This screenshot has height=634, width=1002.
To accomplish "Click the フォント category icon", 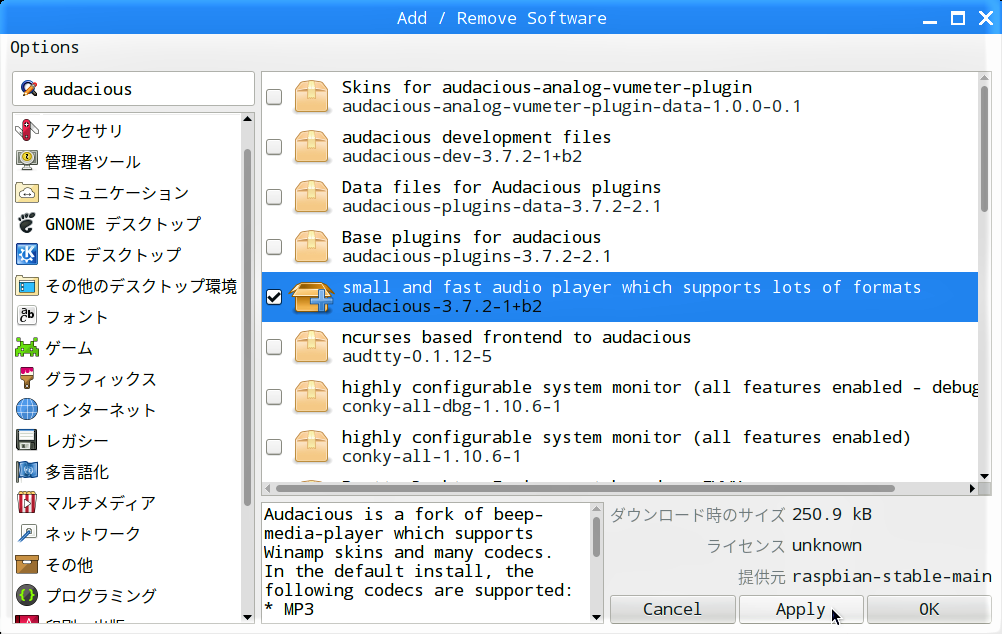I will 27,316.
